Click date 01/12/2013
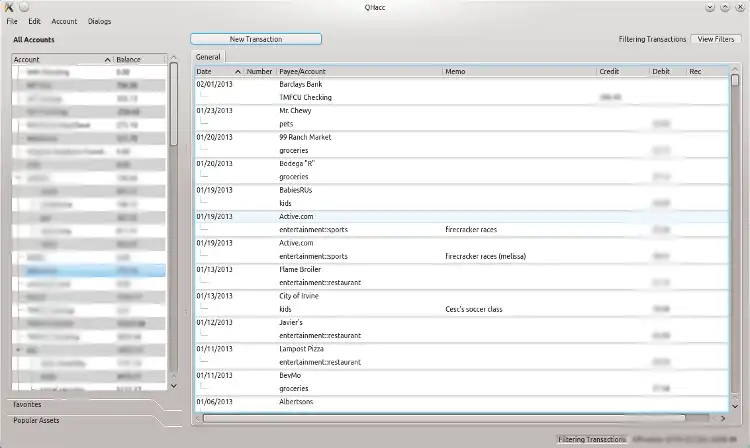Screen dimensions: 750x448 [214, 323]
